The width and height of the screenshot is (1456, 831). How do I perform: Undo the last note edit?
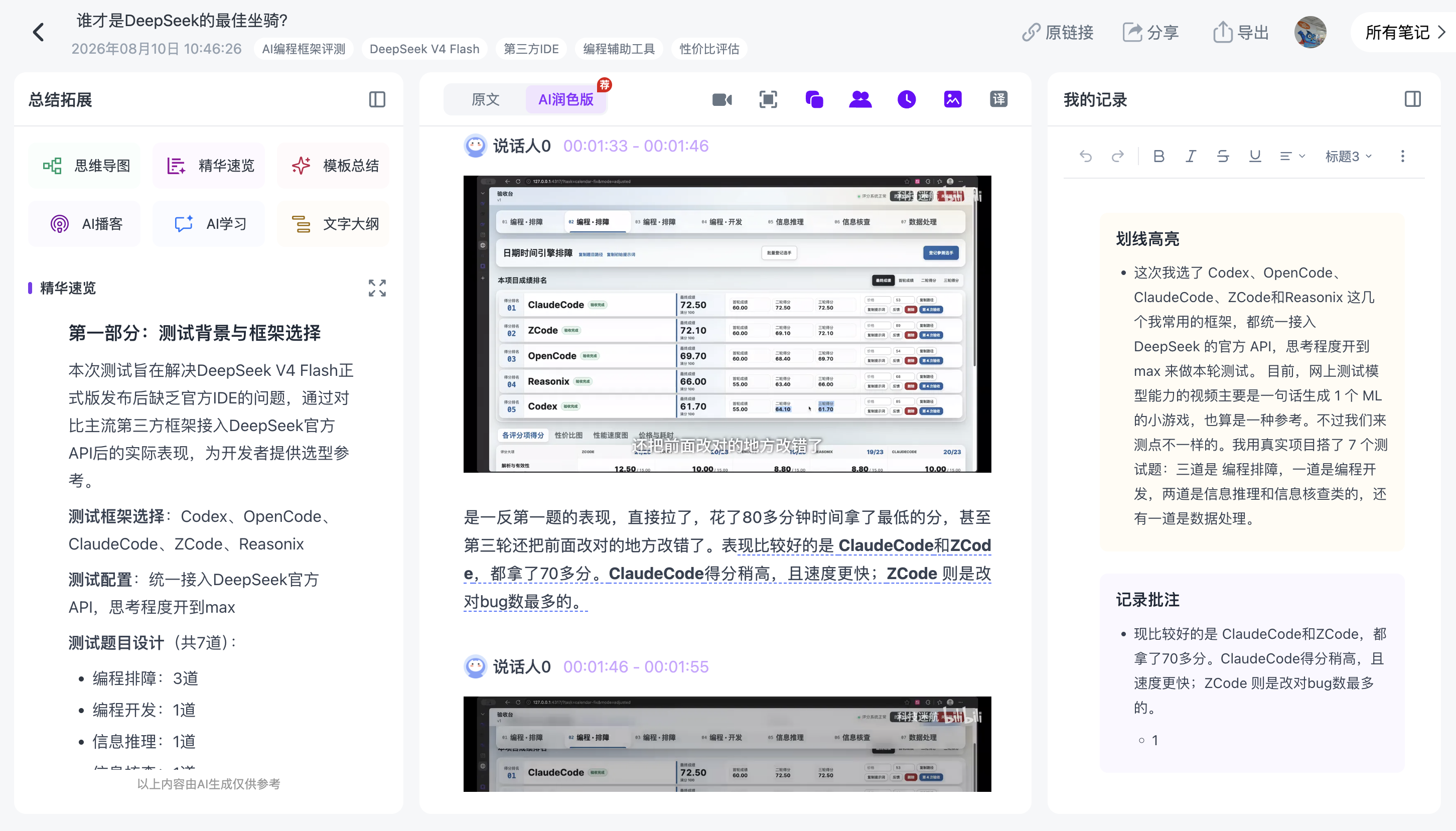1086,157
